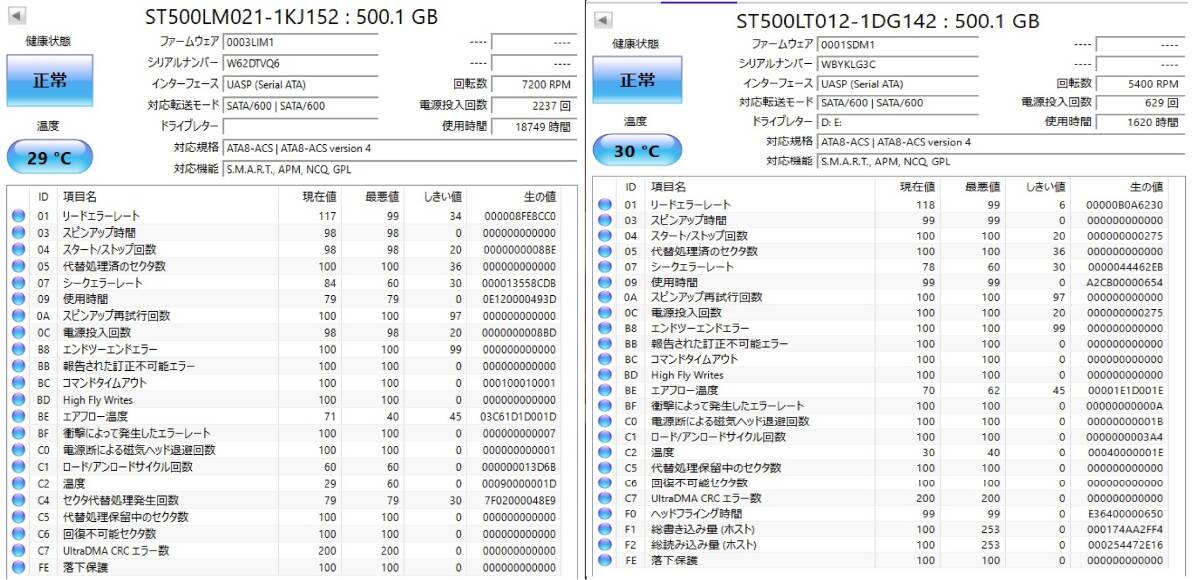Click コマンドタイムアウト status orb on ST500LT012
This screenshot has height=580, width=1200.
[604, 359]
